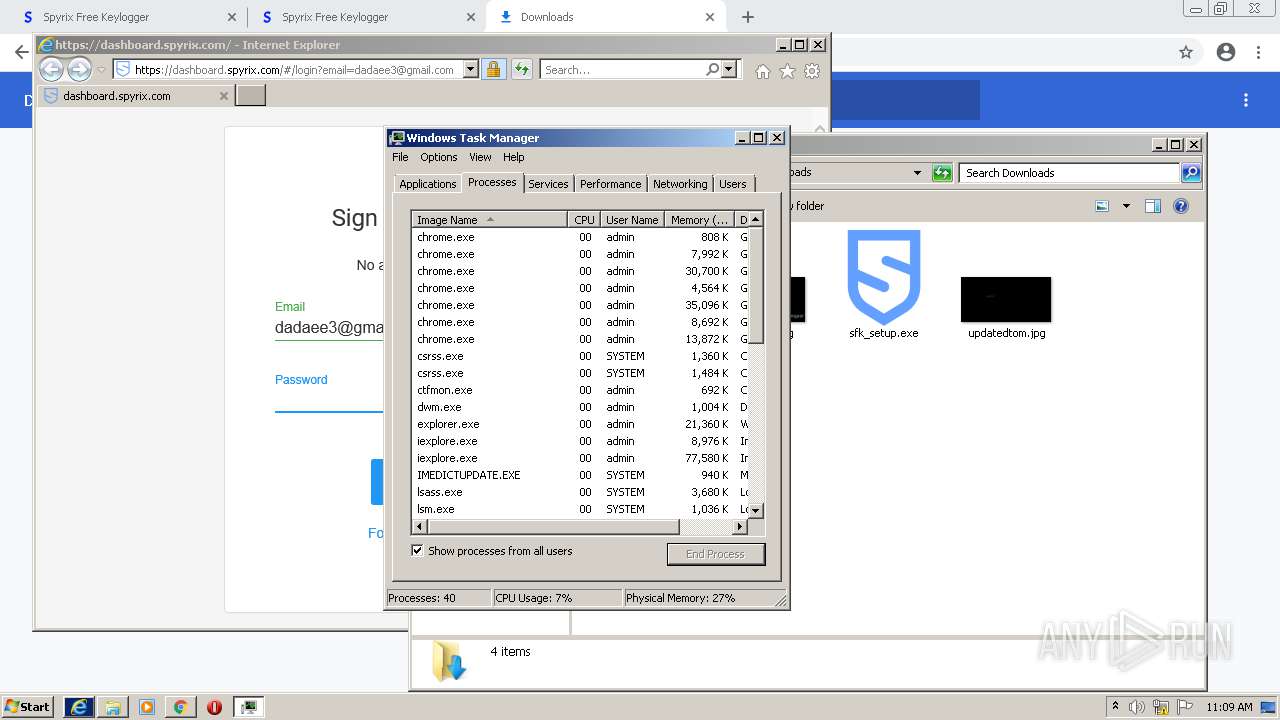Open Task Manager Help menu
Image resolution: width=1280 pixels, height=720 pixels.
513,157
